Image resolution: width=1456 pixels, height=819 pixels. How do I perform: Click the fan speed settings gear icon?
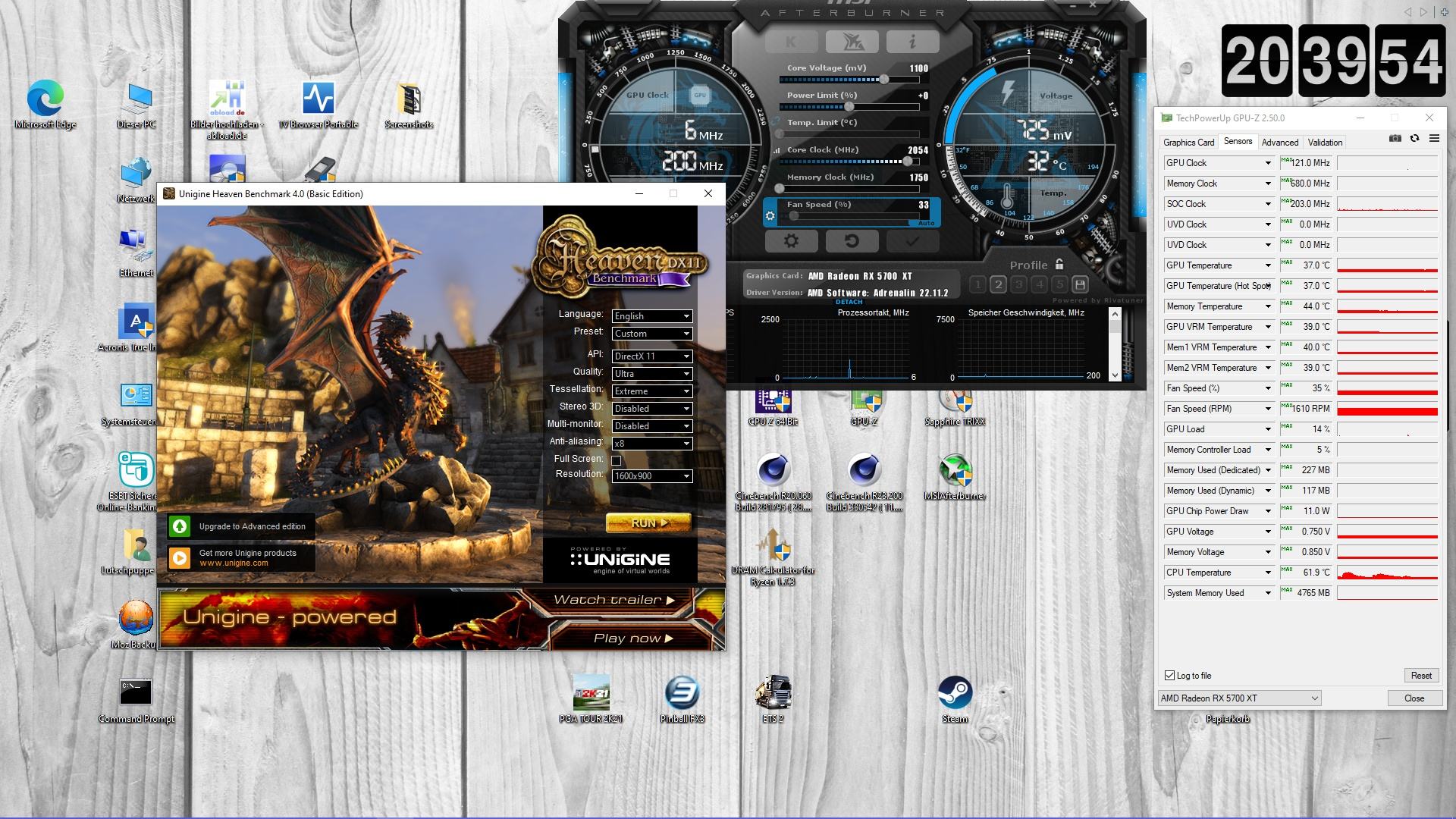point(770,216)
